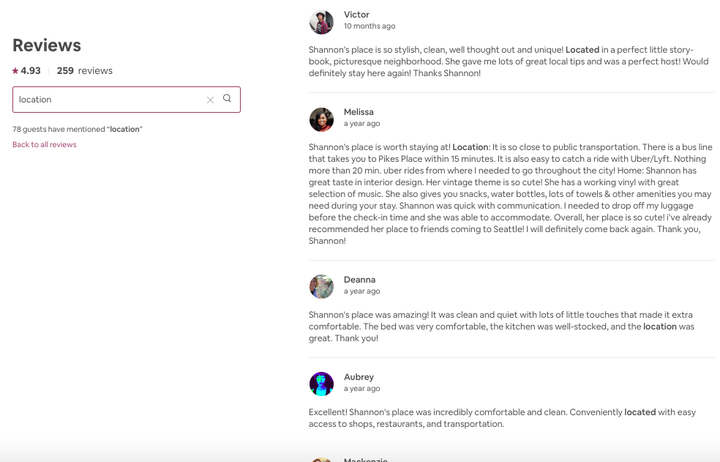
Task: Click '78 guests have mentioned location' text
Action: click(77, 130)
